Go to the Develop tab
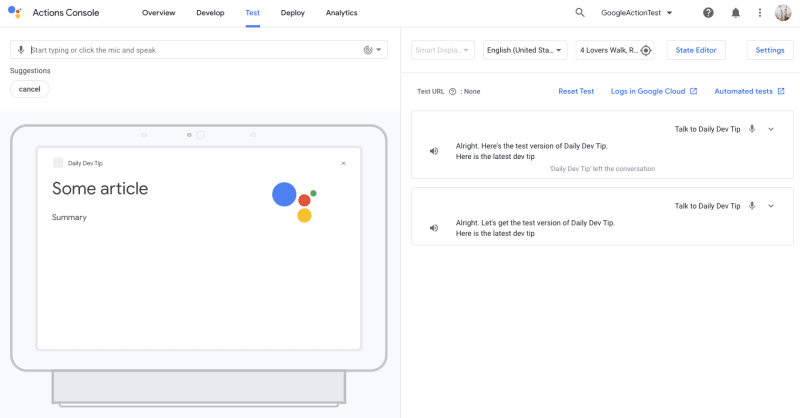The height and width of the screenshot is (418, 800). tap(210, 13)
